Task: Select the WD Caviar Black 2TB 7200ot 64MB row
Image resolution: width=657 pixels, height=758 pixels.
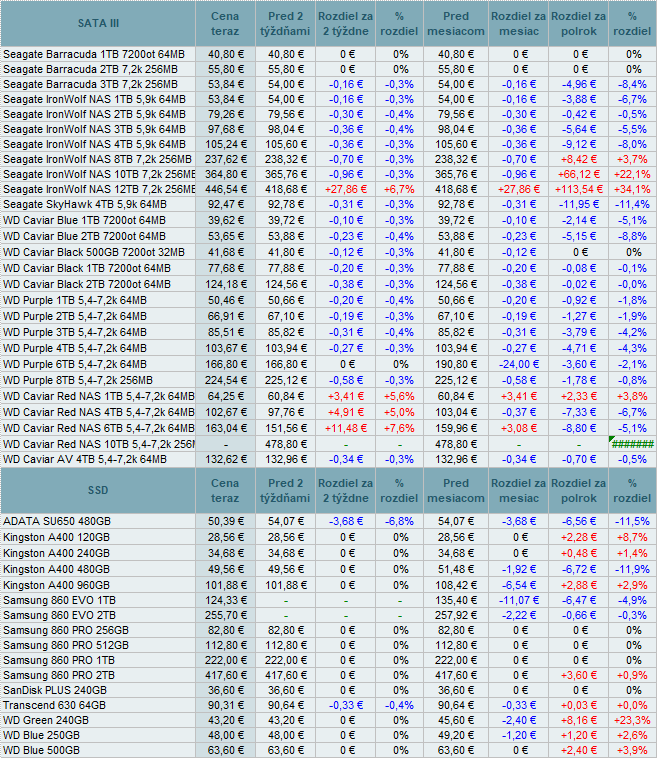Action: click(x=328, y=284)
